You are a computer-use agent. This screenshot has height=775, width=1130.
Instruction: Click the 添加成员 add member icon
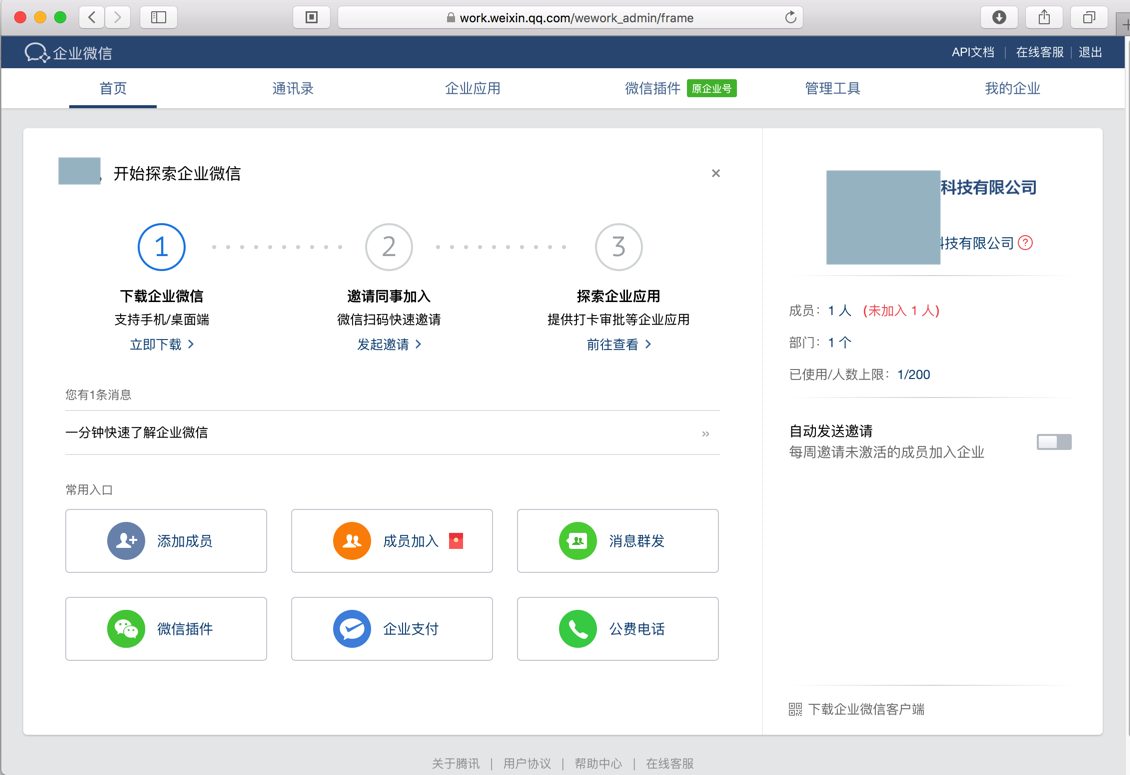(126, 541)
